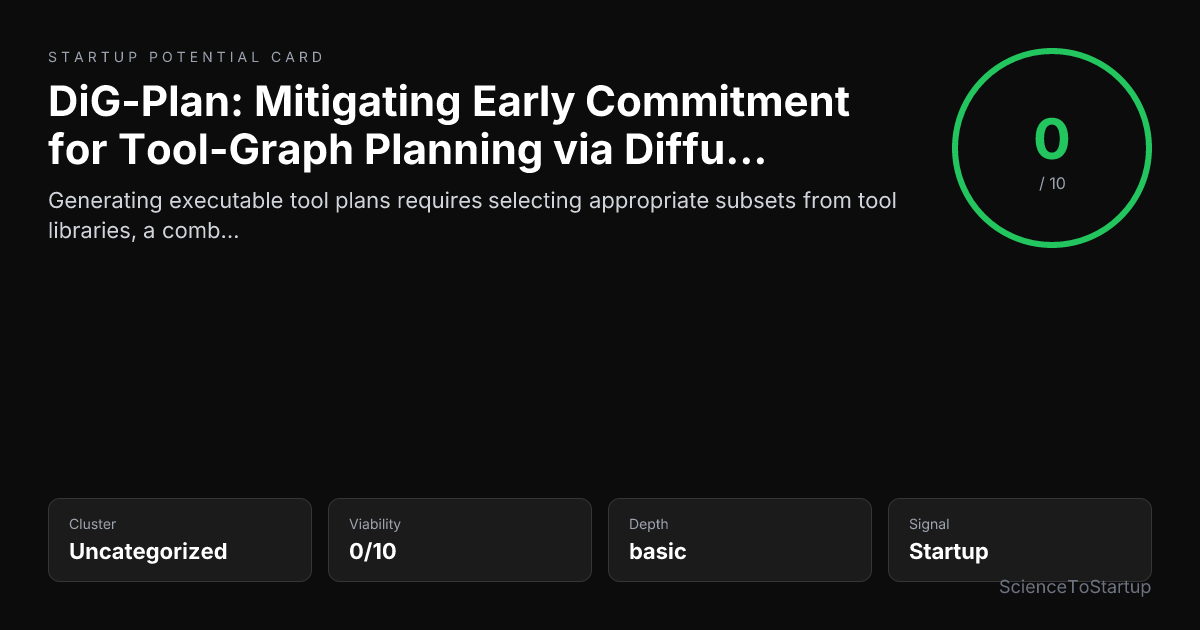Screen dimensions: 1200x630
Task: Click the ScienceToStartup watermark link
Action: pyautogui.click(x=1075, y=587)
